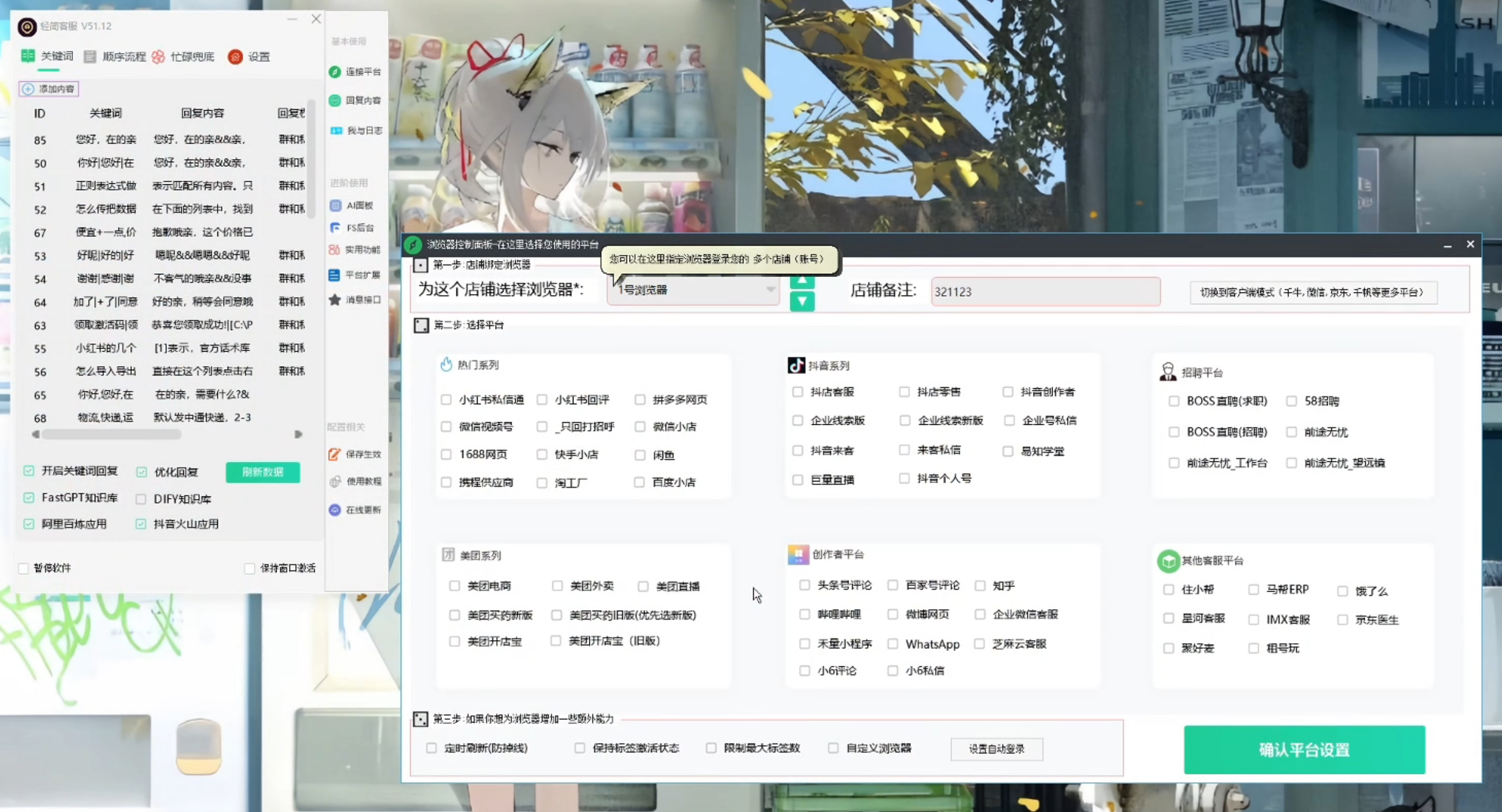Switch to the 忙碌兜底 tab

pyautogui.click(x=183, y=57)
